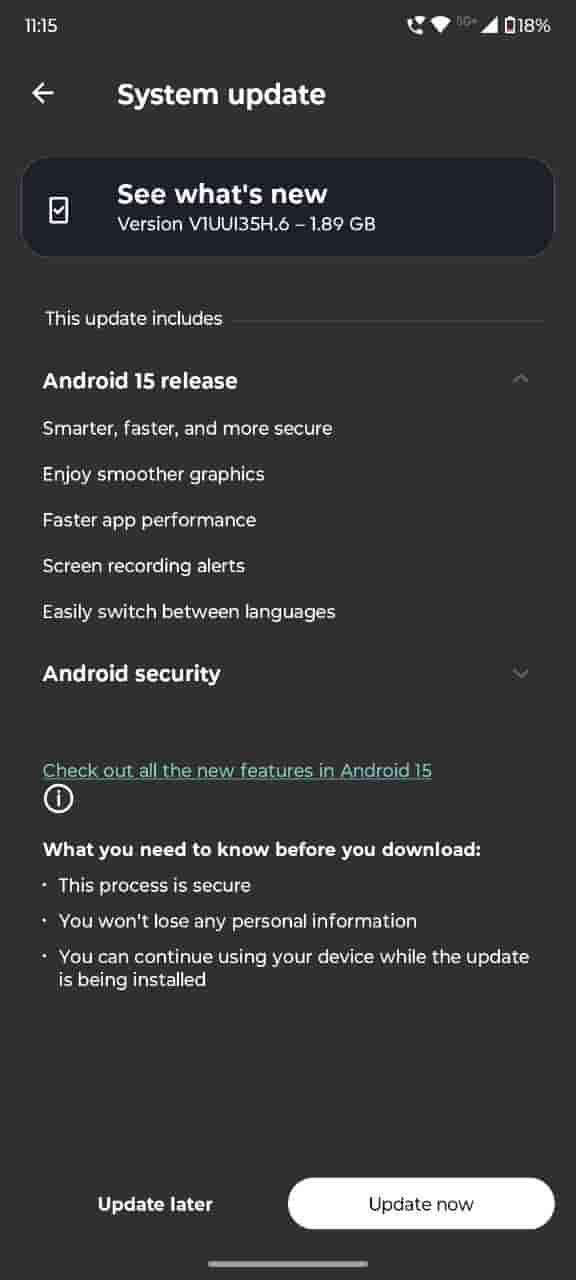Tap Easily switch between languages item
This screenshot has width=576, height=1280.
[x=189, y=612]
